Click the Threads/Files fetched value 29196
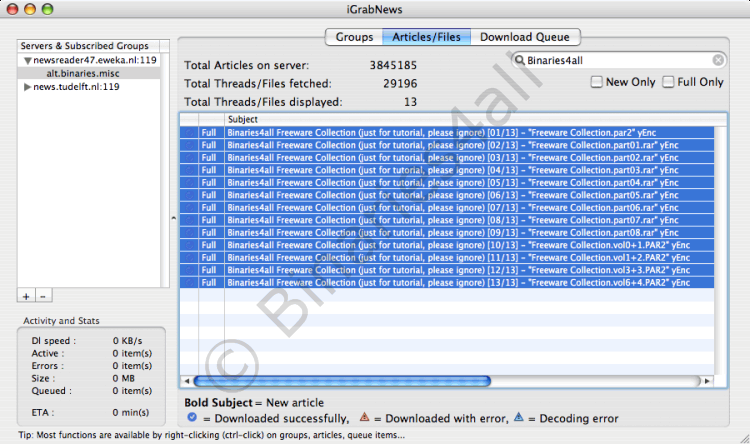Screen dimensions: 750x444 pyautogui.click(x=400, y=84)
